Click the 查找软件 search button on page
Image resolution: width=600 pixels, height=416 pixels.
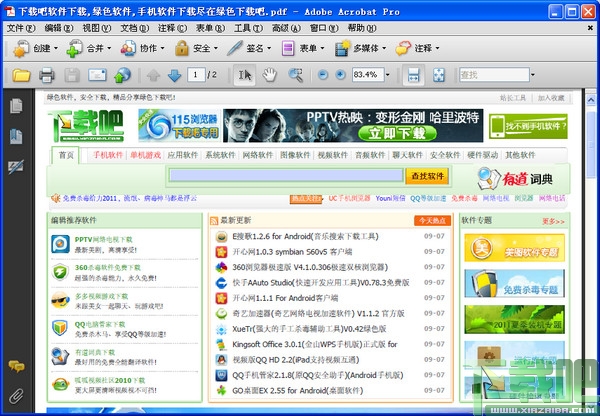[427, 176]
